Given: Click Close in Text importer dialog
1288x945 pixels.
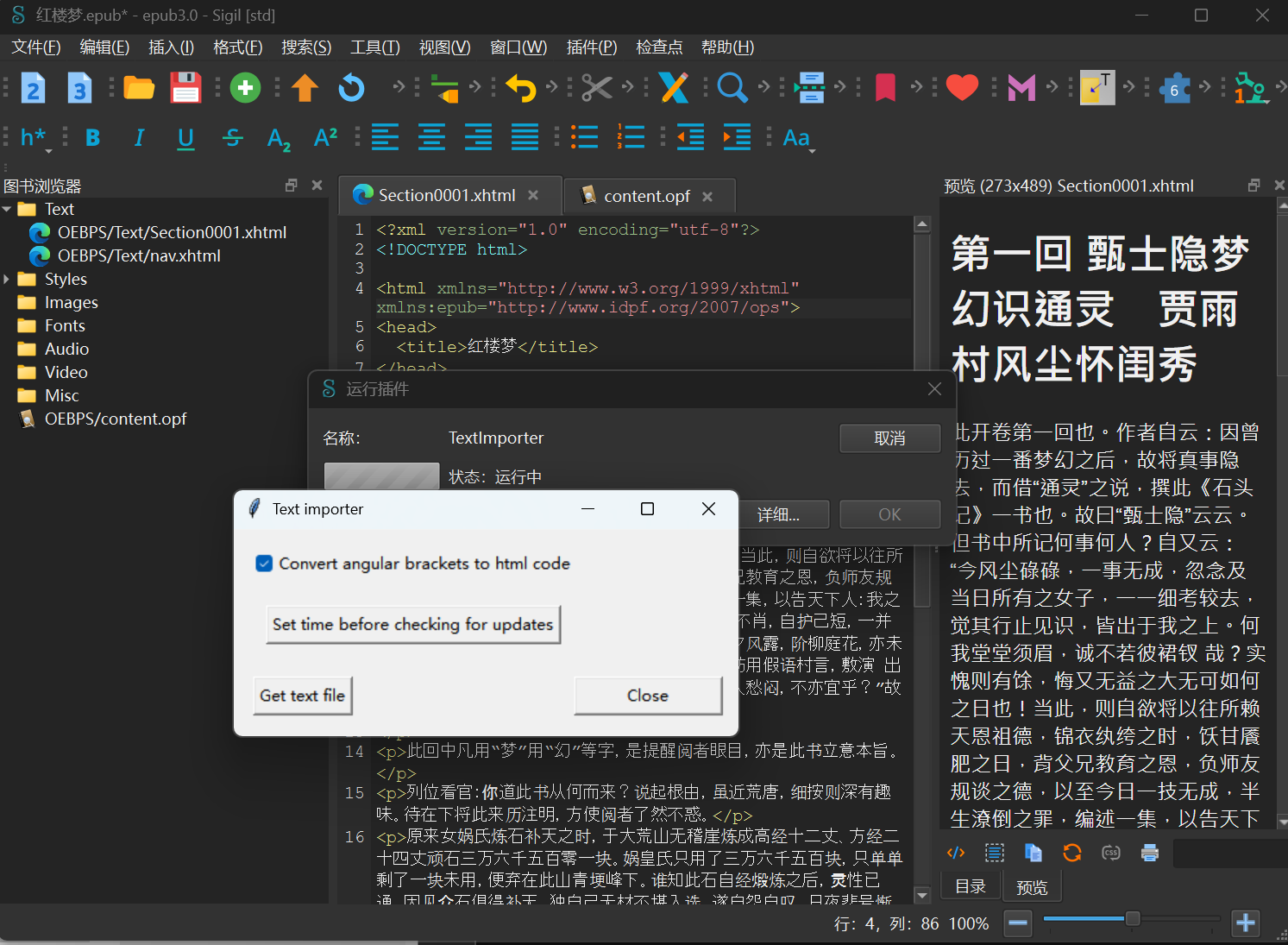Looking at the screenshot, I should pyautogui.click(x=648, y=696).
